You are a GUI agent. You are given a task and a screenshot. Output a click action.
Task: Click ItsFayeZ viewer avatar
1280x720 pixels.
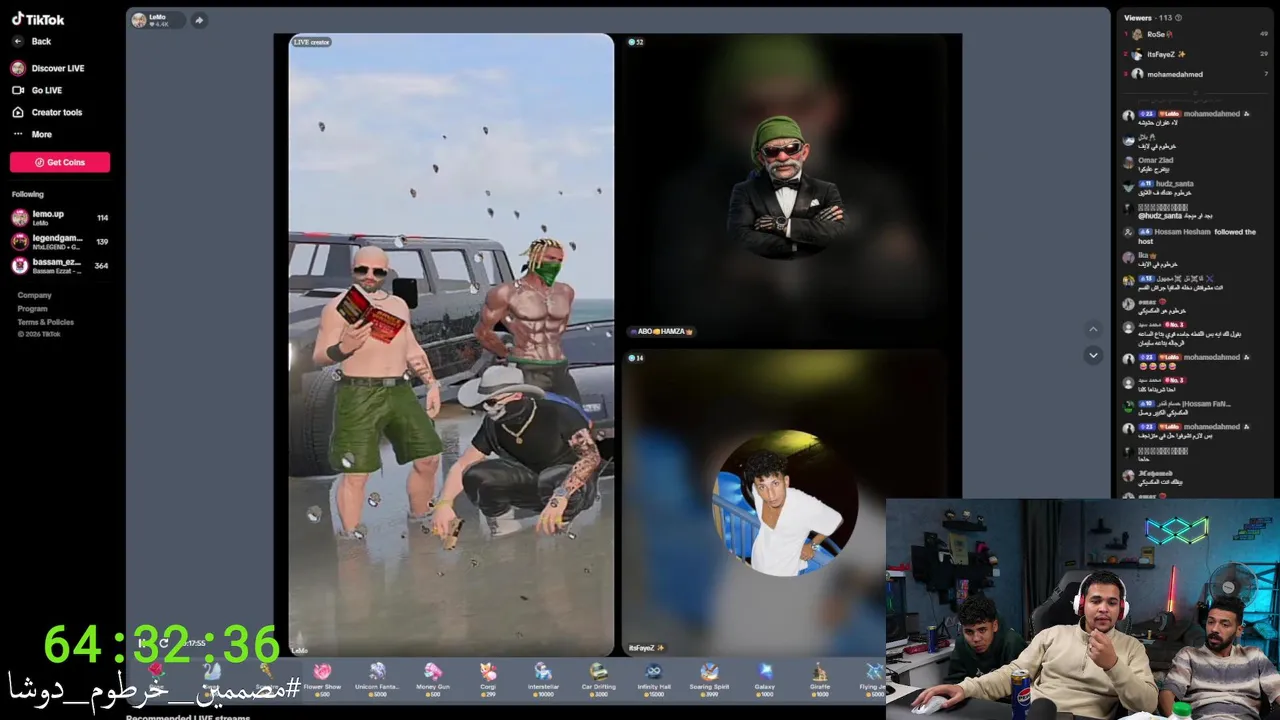pos(1137,54)
